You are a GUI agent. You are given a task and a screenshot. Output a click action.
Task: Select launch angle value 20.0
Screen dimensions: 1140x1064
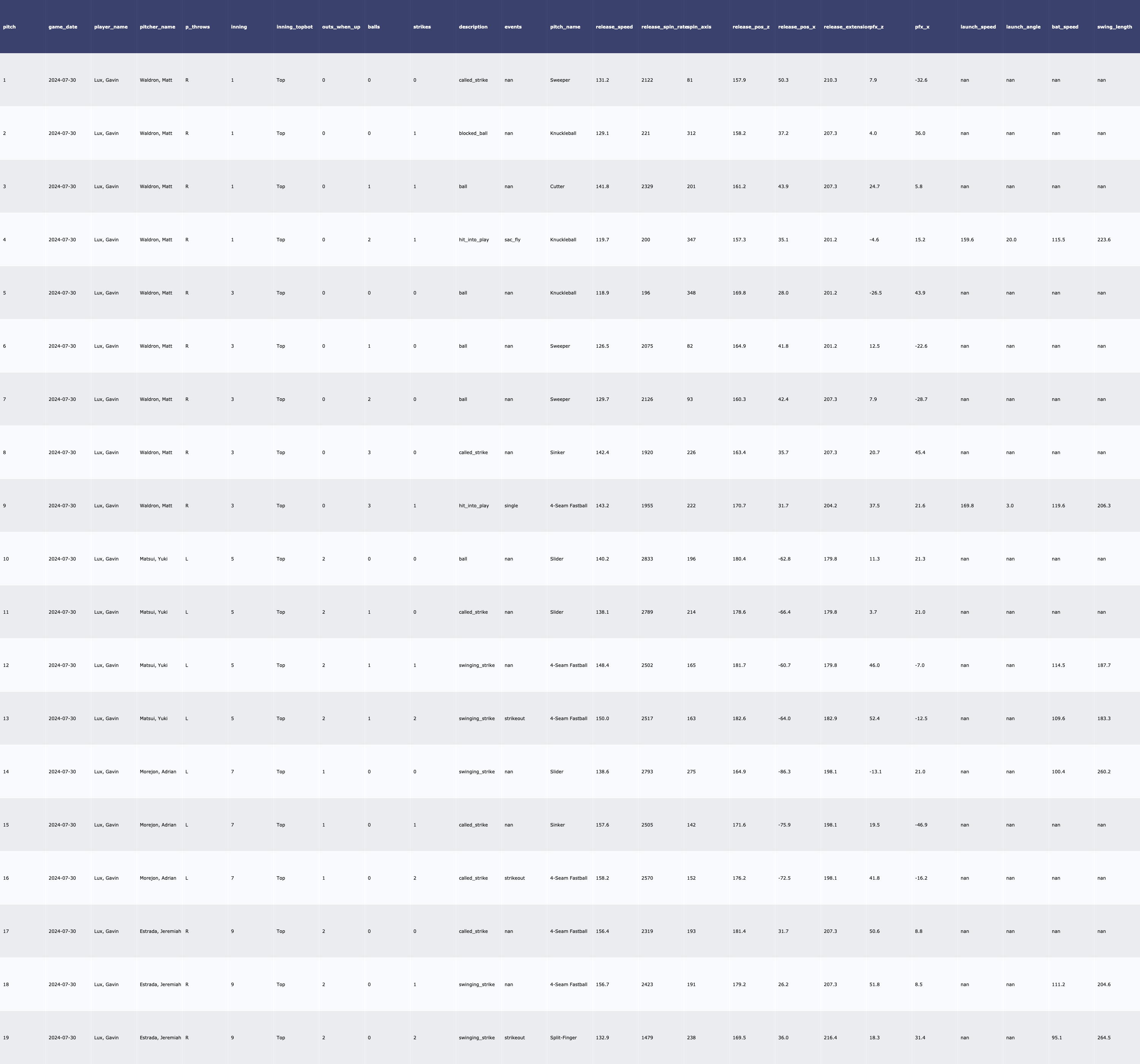pos(1011,240)
